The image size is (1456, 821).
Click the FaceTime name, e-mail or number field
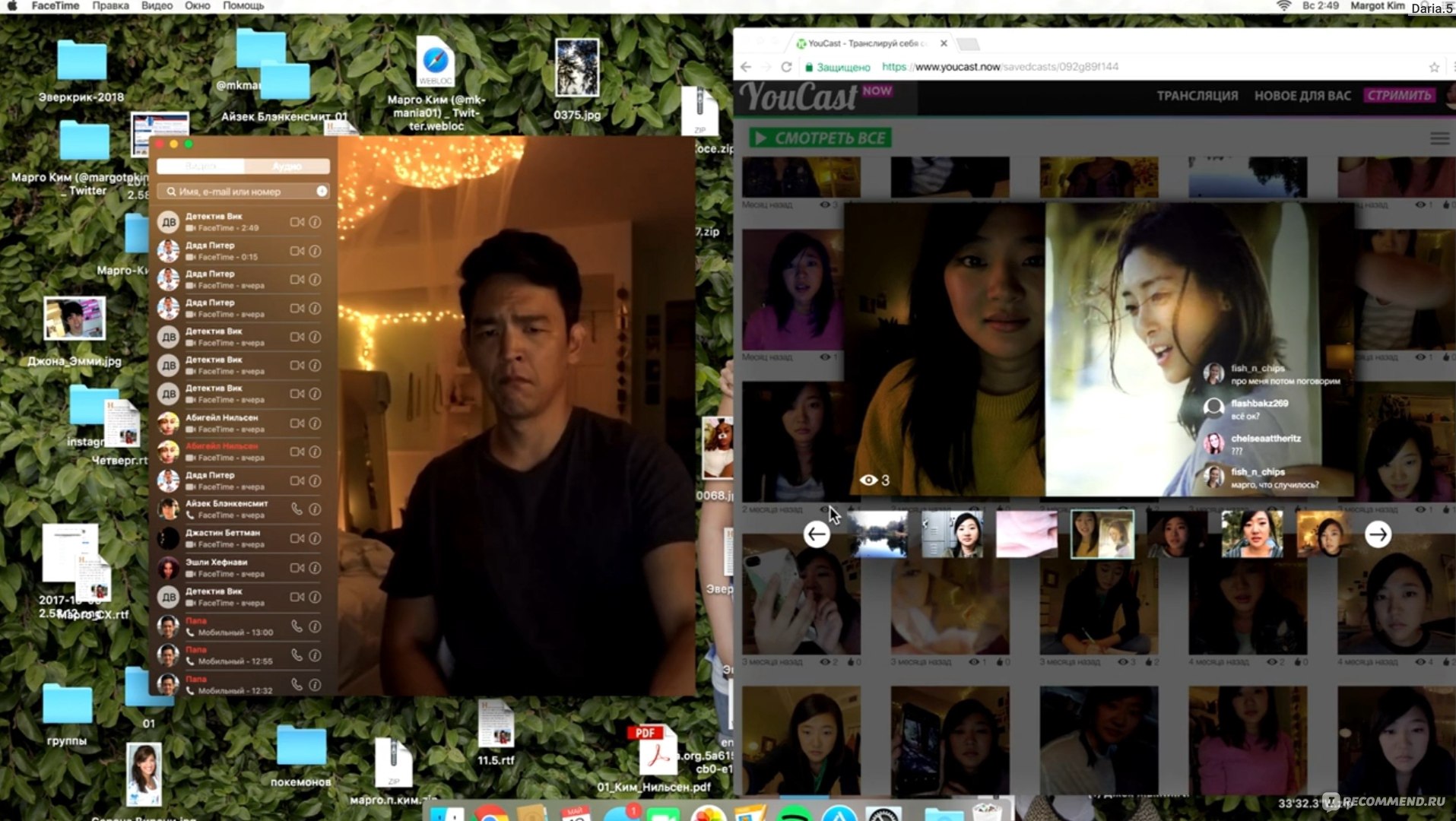click(x=243, y=191)
